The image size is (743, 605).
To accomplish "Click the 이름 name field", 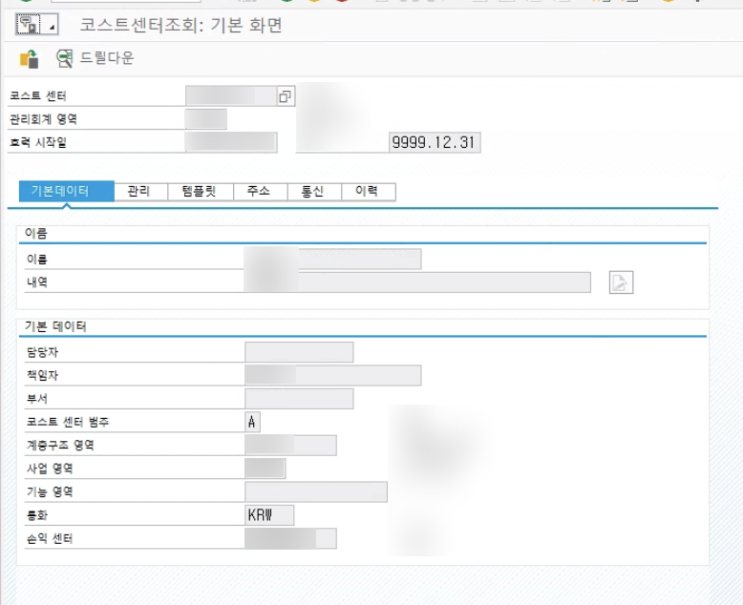I will coord(333,259).
